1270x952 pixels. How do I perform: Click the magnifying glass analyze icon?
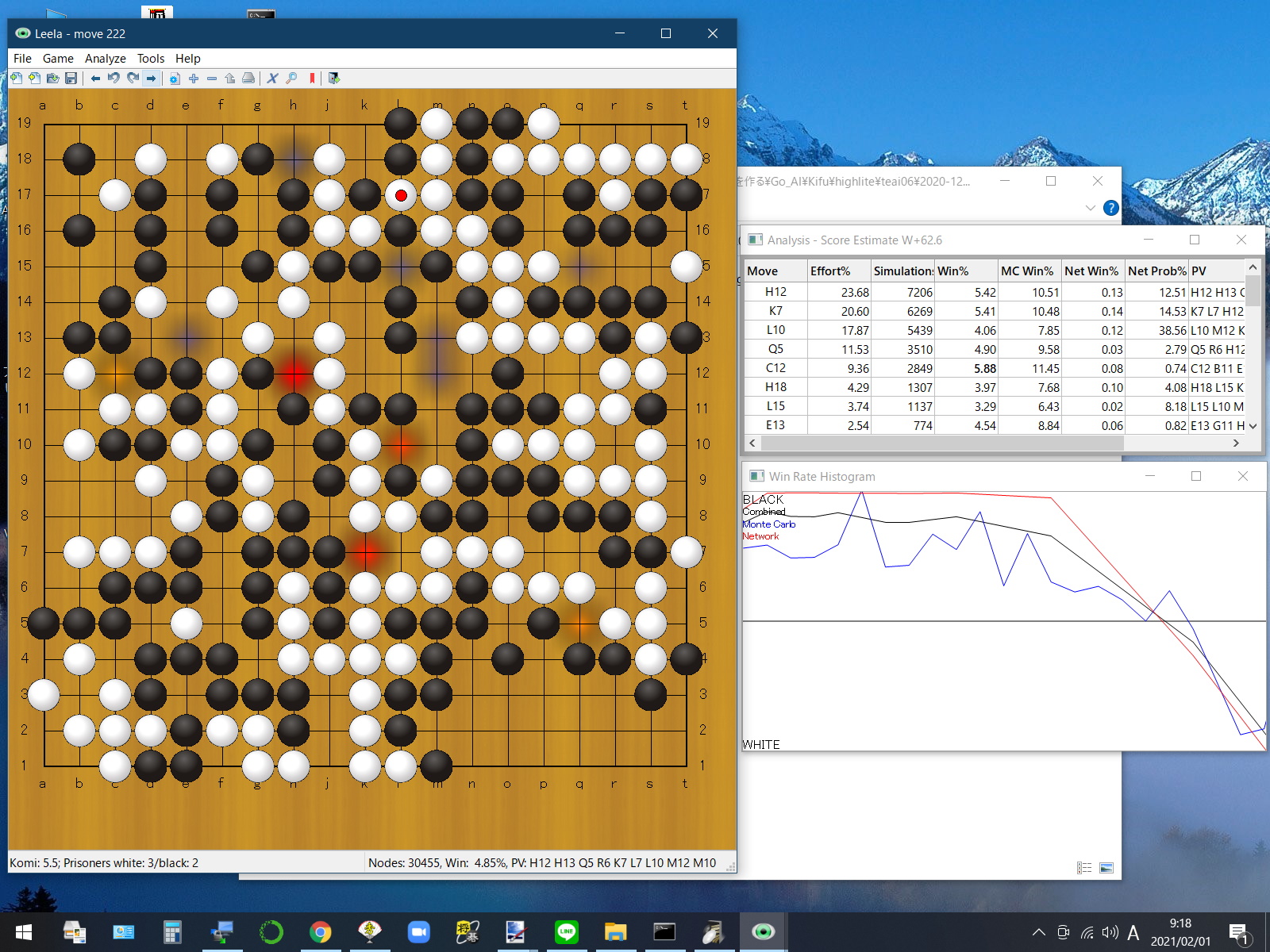pyautogui.click(x=291, y=78)
